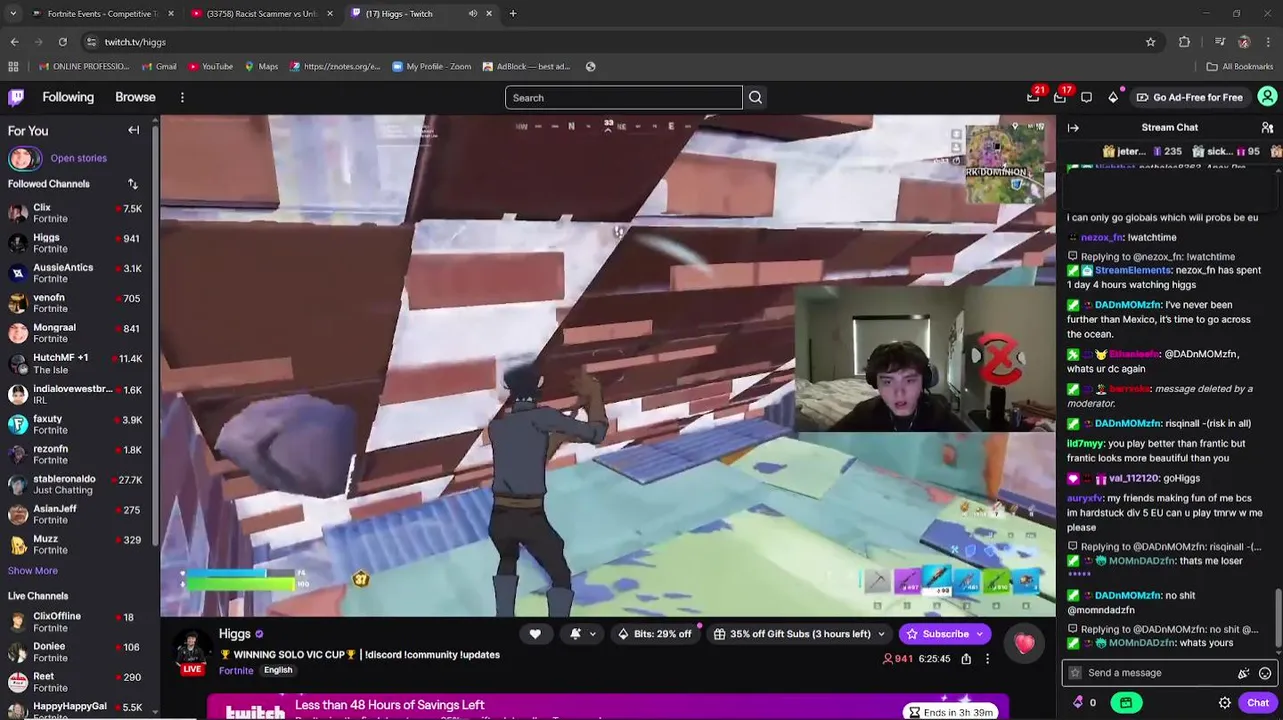This screenshot has width=1283, height=720.
Task: Open the Bits cheer icon in chat
Action: pos(1243,673)
